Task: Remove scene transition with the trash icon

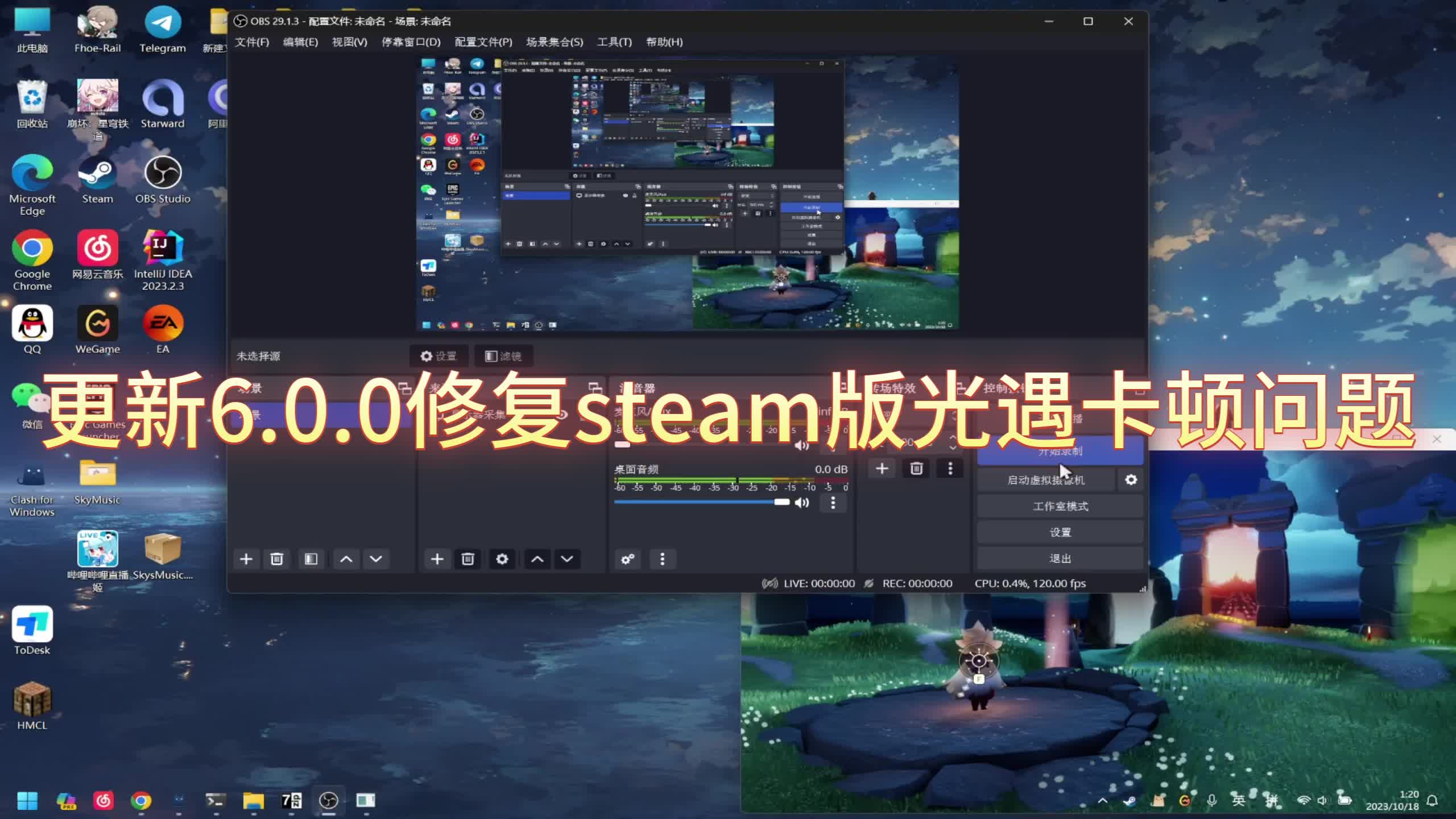Action: (x=916, y=469)
